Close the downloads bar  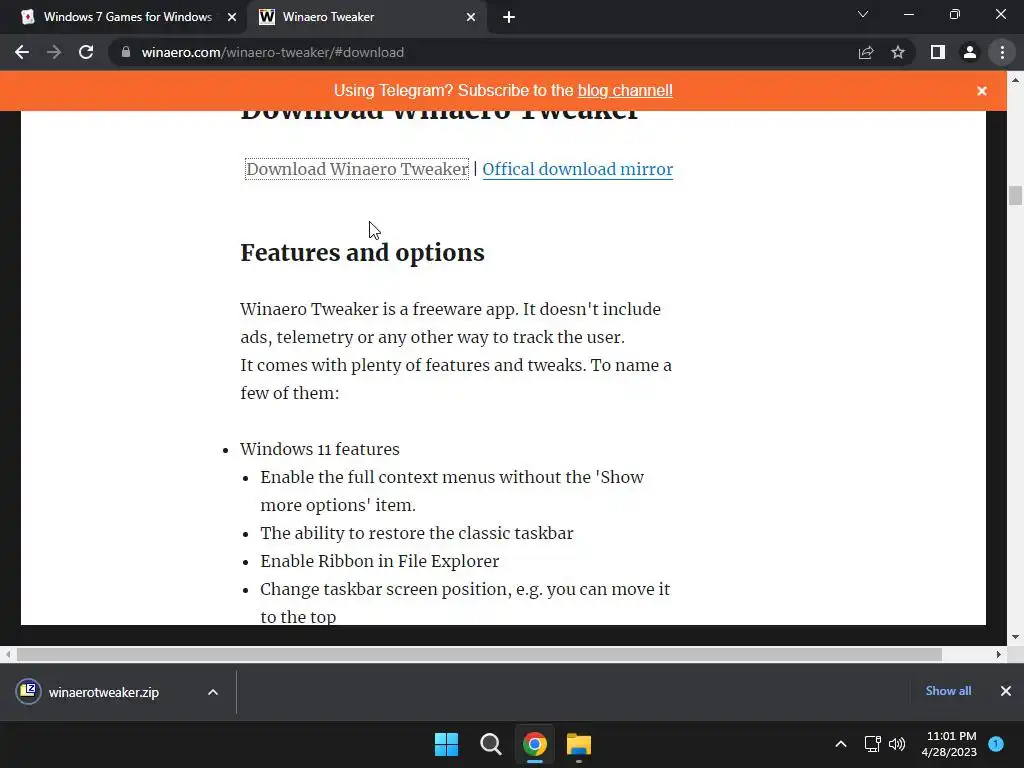pos(1006,691)
